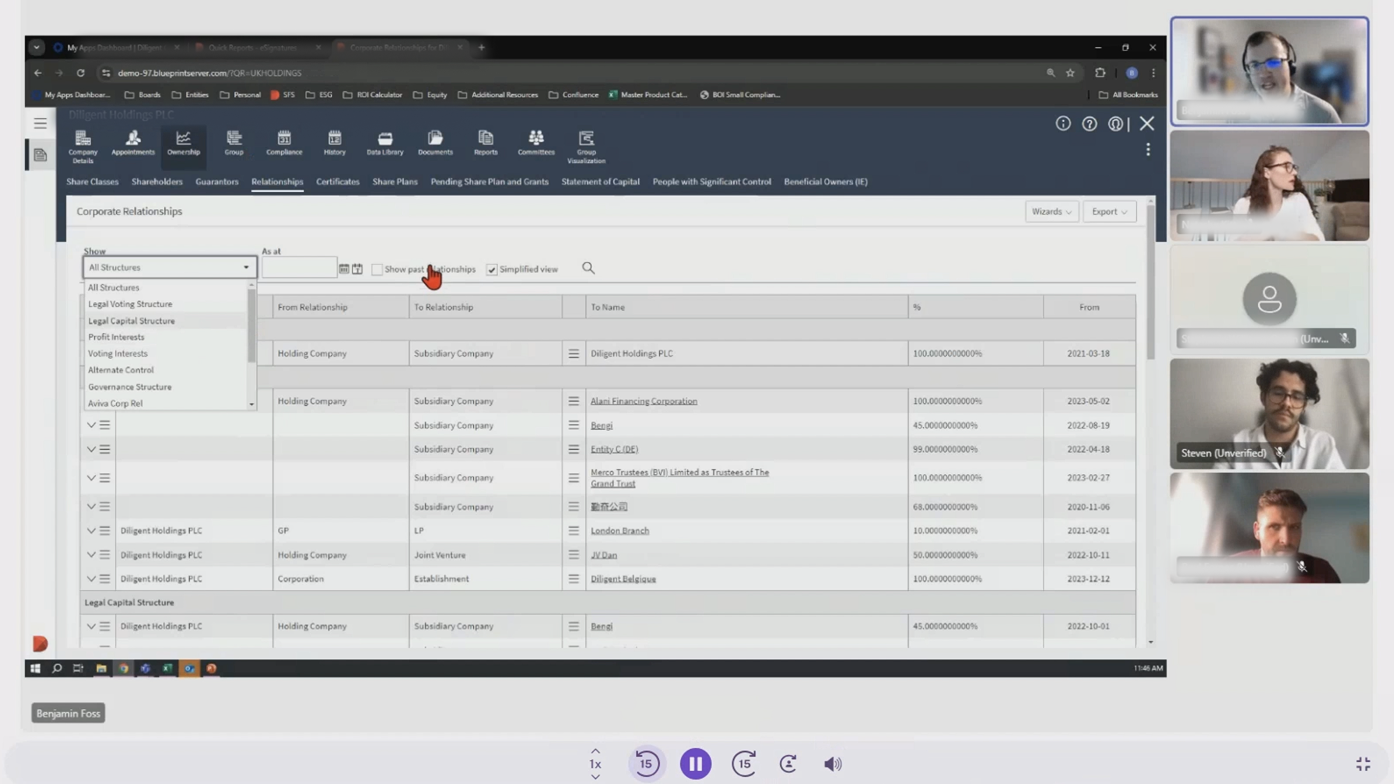Image resolution: width=1394 pixels, height=784 pixels.
Task: Select Steven's participant video tile
Action: (x=1269, y=413)
